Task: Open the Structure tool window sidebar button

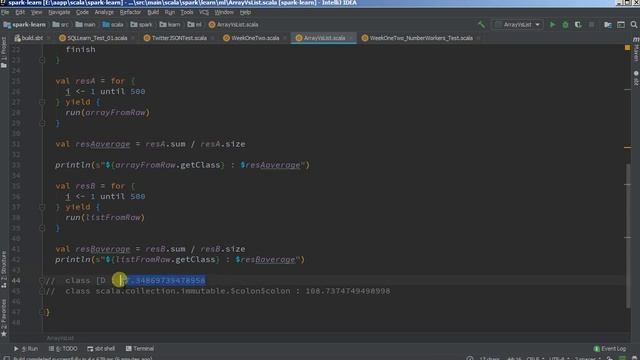Action: point(4,269)
